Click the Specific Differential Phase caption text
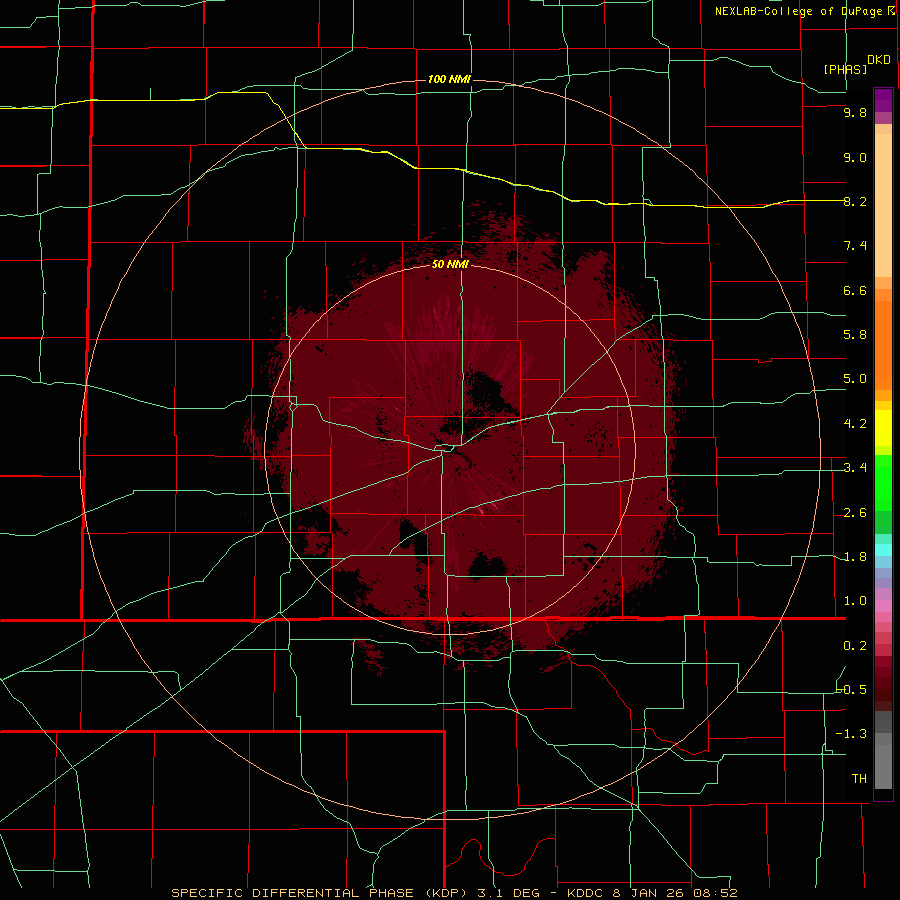Screen dimensions: 900x900 click(454, 893)
